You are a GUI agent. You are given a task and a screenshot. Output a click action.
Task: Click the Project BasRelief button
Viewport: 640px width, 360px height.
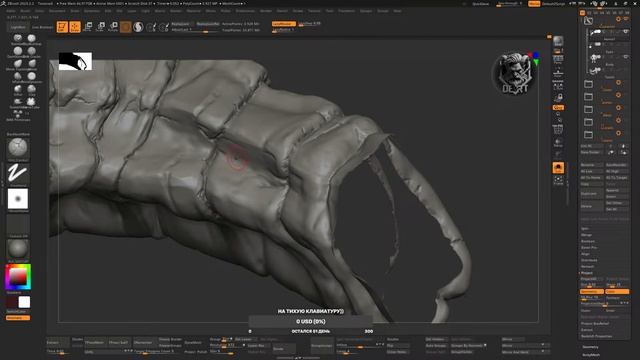(x=595, y=323)
